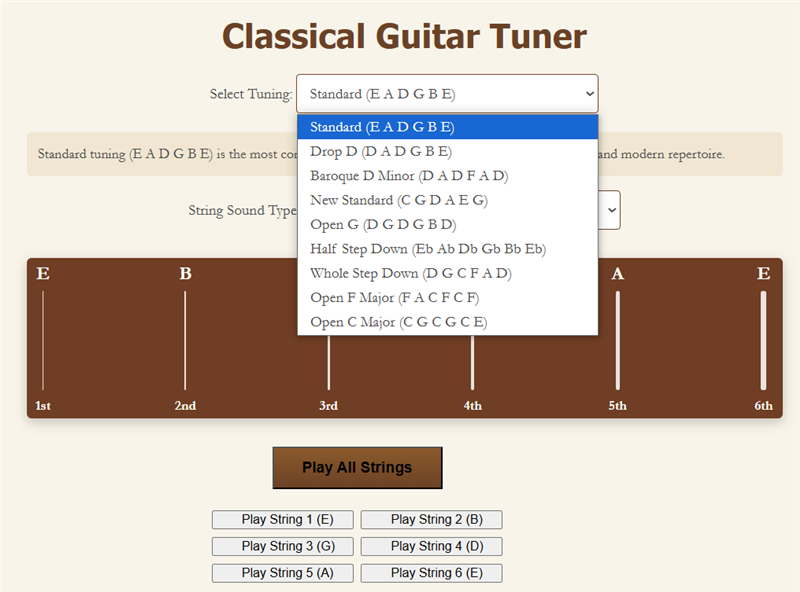Click the '6th' string label
This screenshot has height=592, width=800.
pos(763,406)
